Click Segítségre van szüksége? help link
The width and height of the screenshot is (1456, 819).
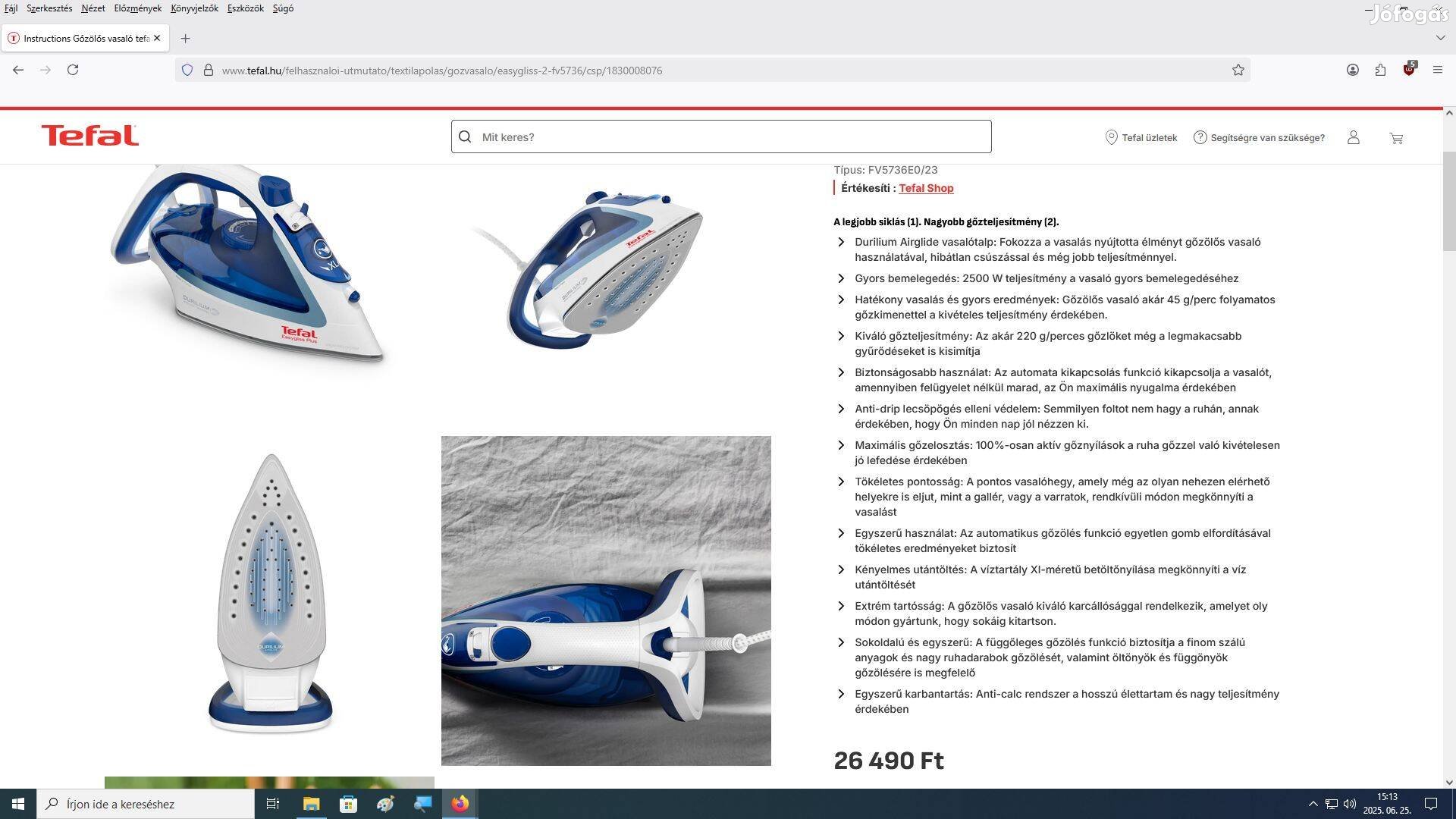coord(1259,137)
